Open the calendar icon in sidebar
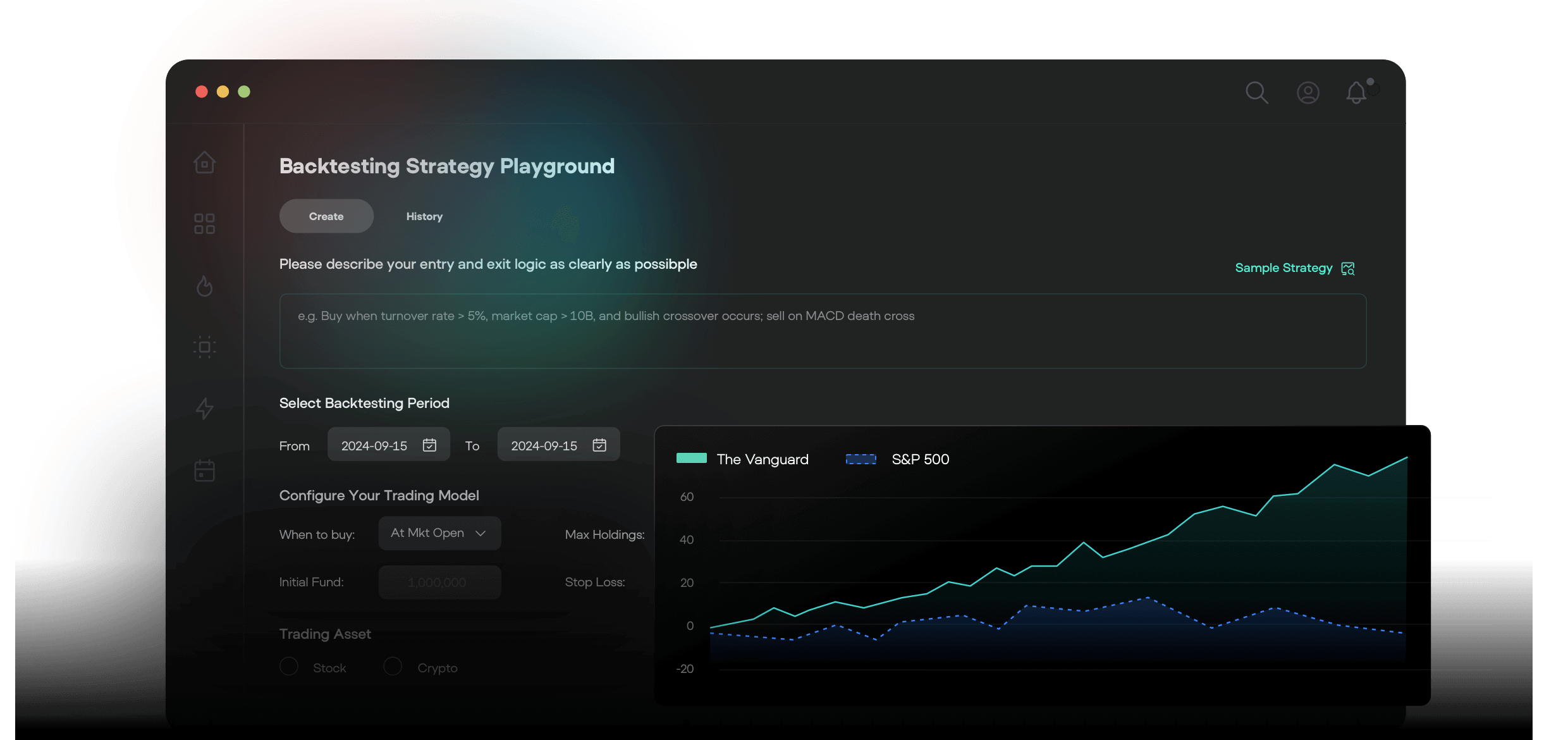1568x740 pixels. 204,471
